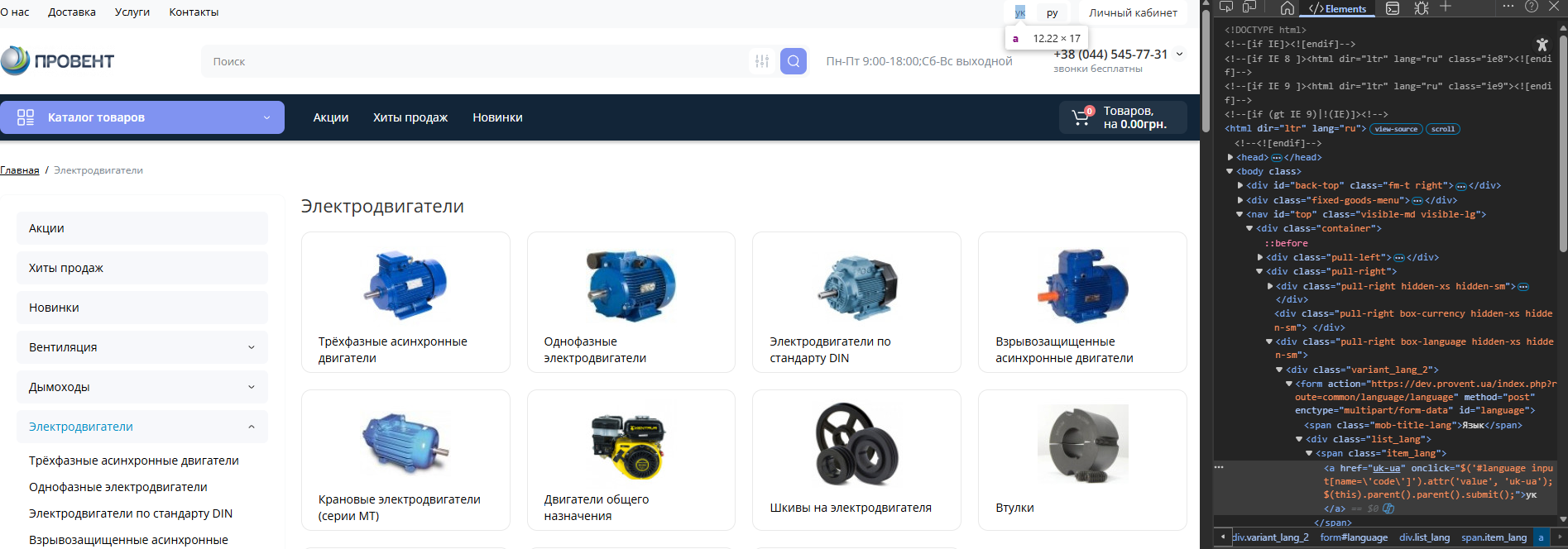This screenshot has width=1568, height=549.
Task: Open the Акции top navigation item
Action: [x=331, y=117]
